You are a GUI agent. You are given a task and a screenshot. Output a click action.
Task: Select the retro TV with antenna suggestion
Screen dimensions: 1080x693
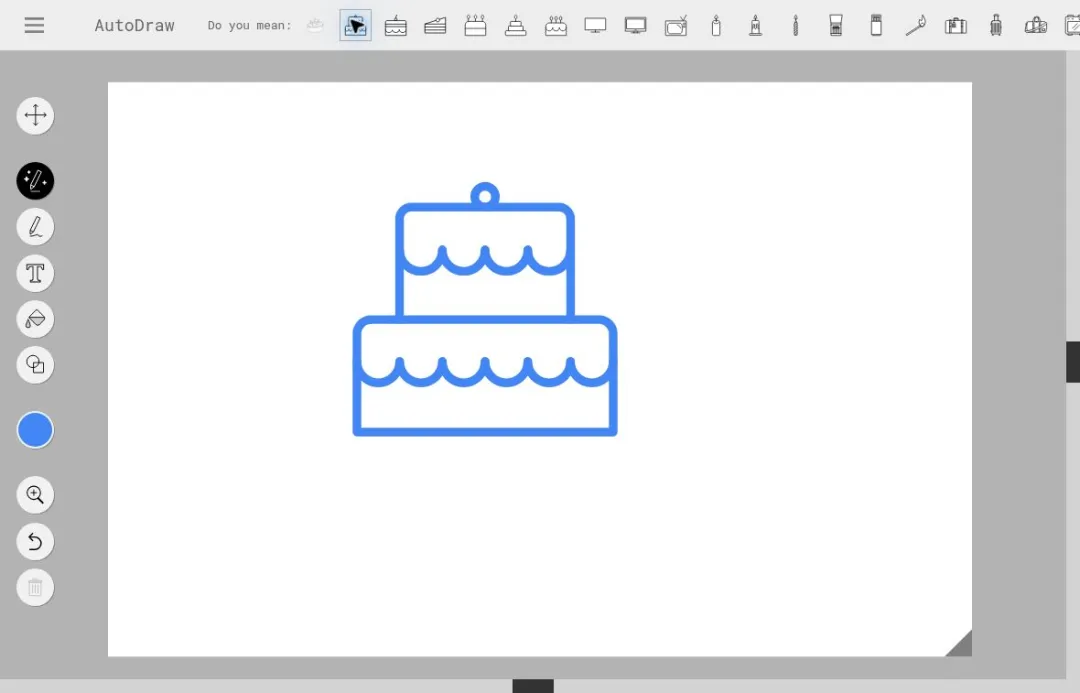(676, 25)
